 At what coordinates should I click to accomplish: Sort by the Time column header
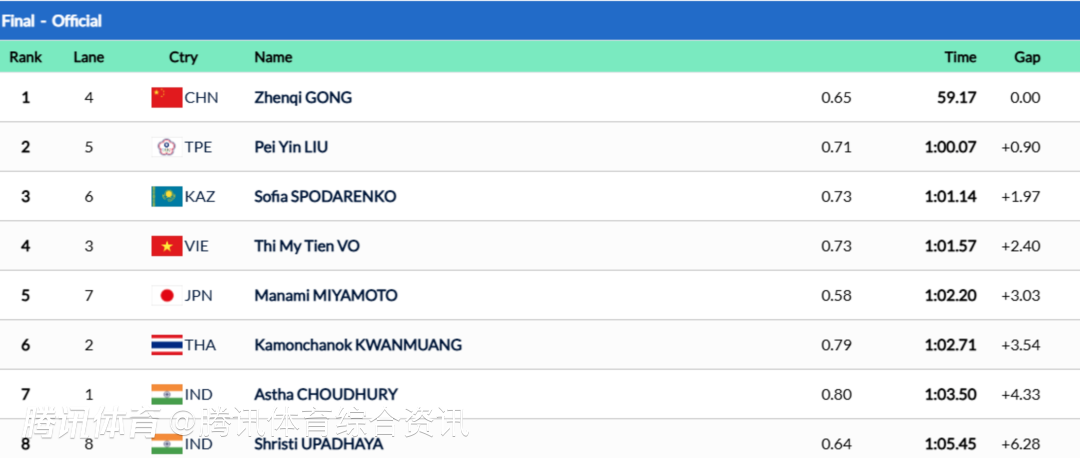(960, 57)
